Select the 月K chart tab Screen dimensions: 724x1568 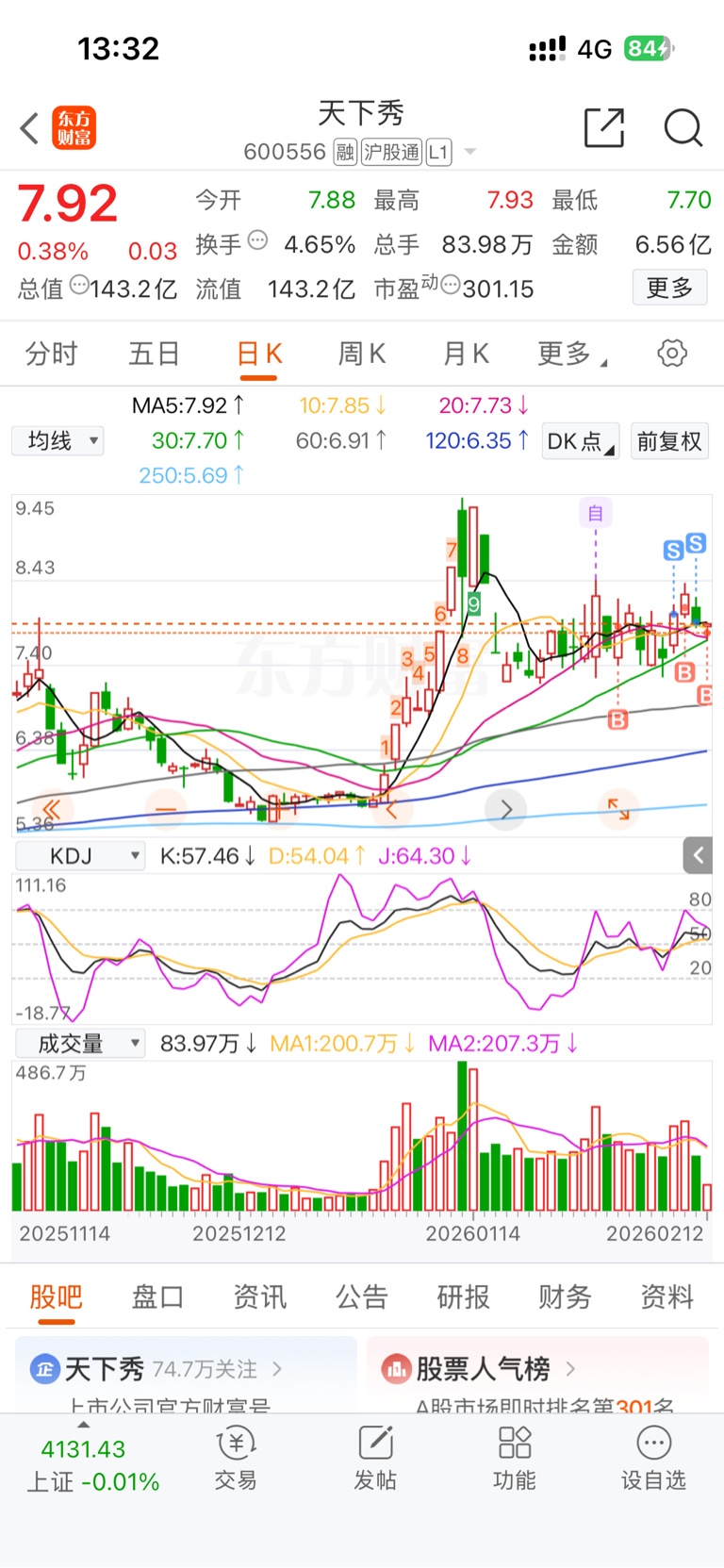466,354
